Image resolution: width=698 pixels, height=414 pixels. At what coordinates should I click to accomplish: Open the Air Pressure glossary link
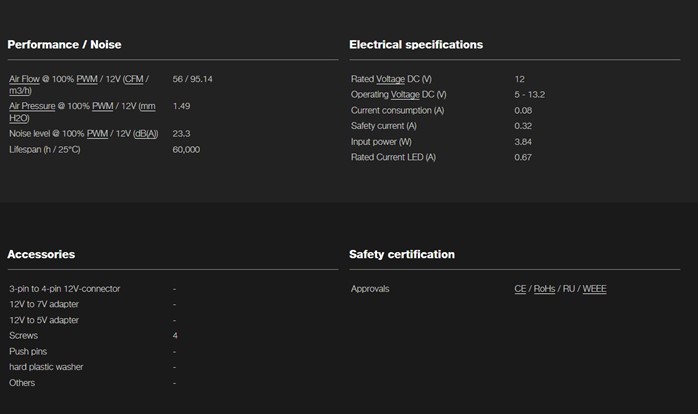click(32, 106)
